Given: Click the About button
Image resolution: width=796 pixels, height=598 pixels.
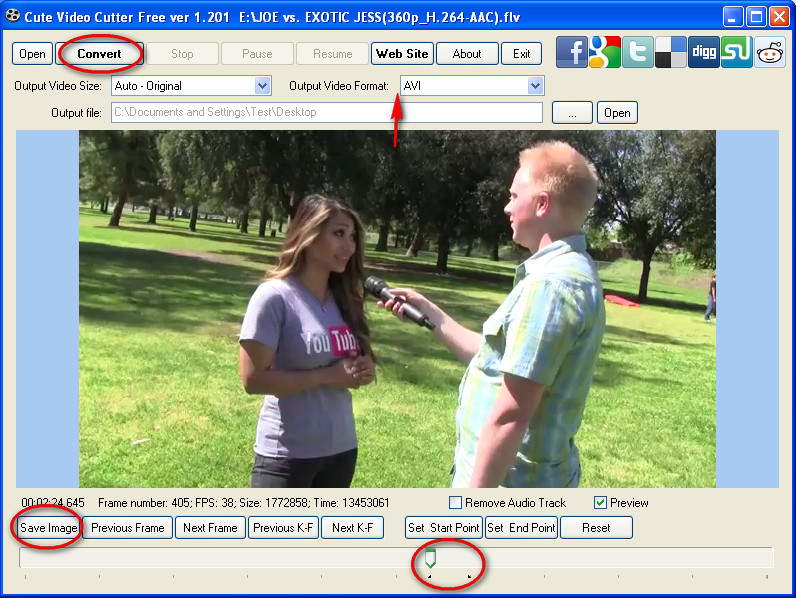Looking at the screenshot, I should pyautogui.click(x=467, y=54).
